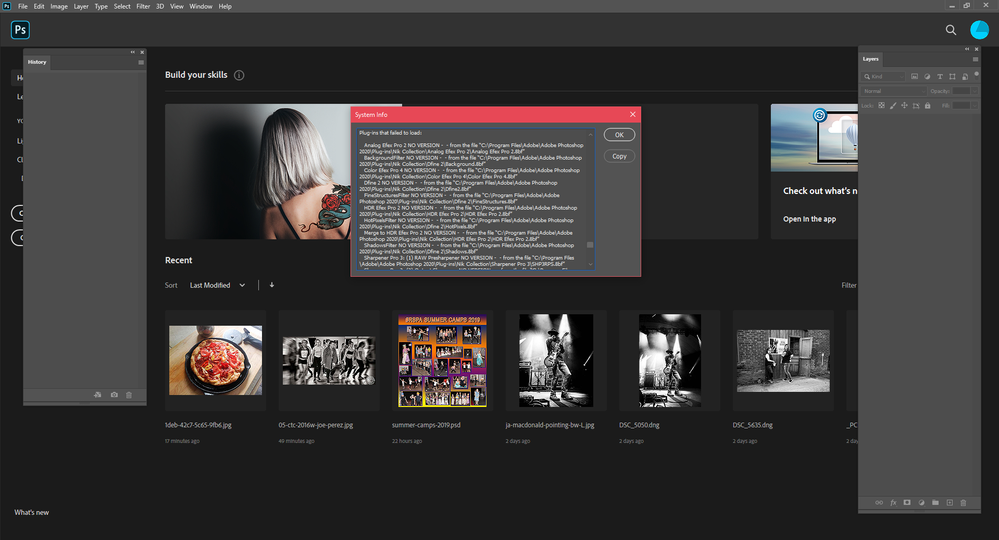Screen dimensions: 999x540
Task: Open the Filter menu
Action: tap(143, 6)
